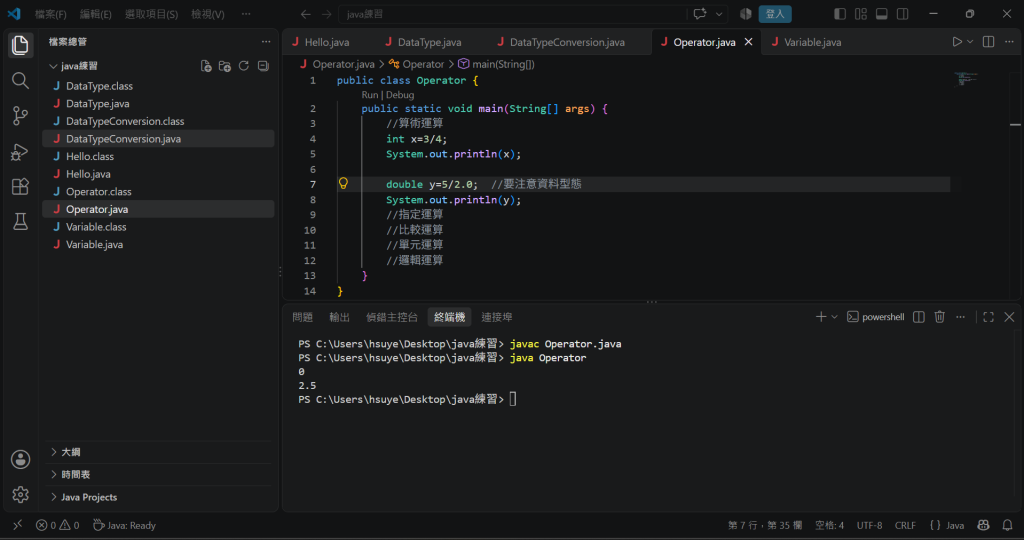This screenshot has height=540, width=1024.
Task: Click Run code lens above main
Action: 370,95
